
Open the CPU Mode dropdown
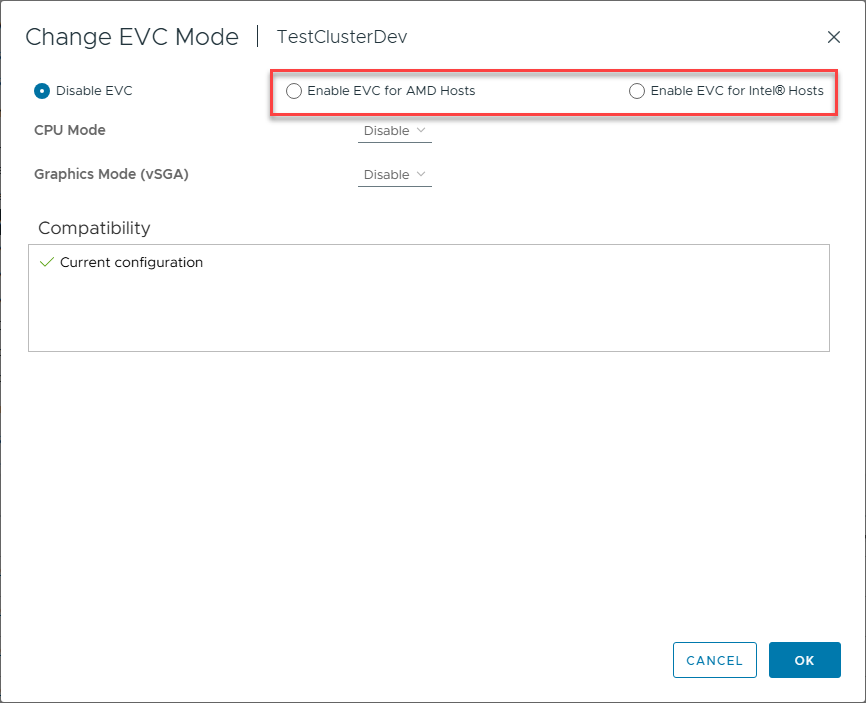394,131
